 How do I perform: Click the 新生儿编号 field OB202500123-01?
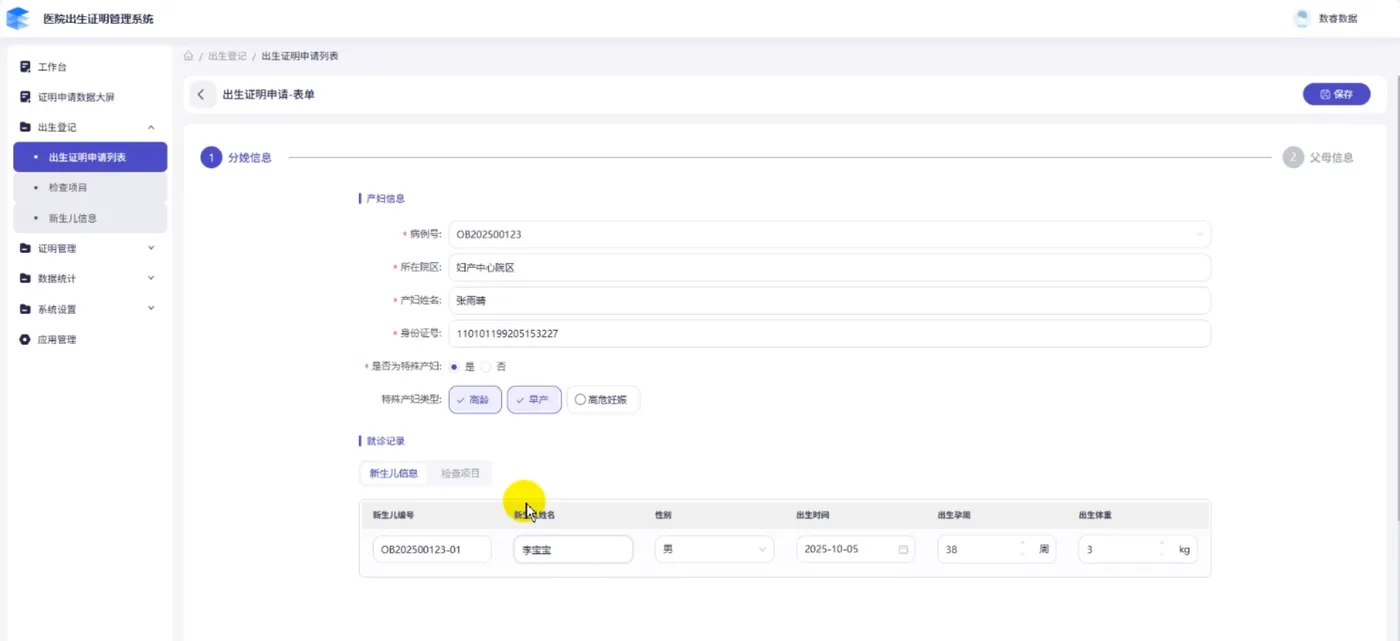[x=432, y=549]
